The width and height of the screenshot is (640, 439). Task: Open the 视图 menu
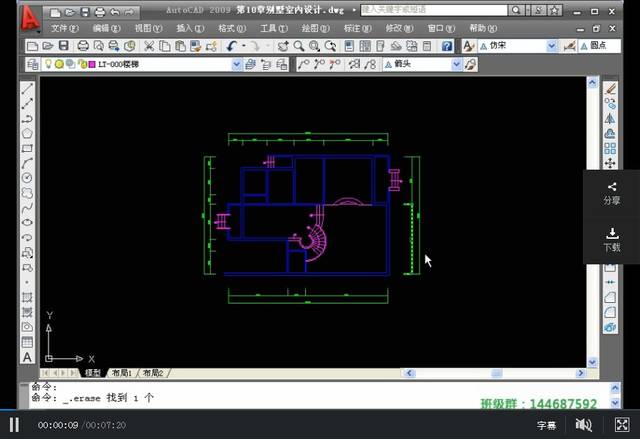pos(149,28)
